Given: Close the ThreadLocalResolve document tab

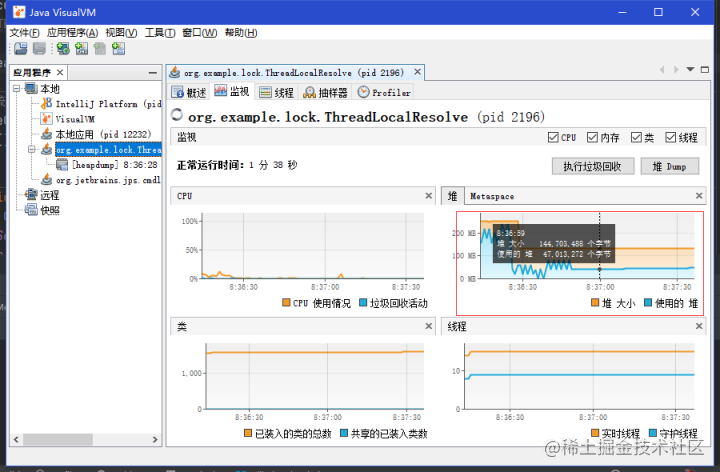Looking at the screenshot, I should [x=417, y=72].
